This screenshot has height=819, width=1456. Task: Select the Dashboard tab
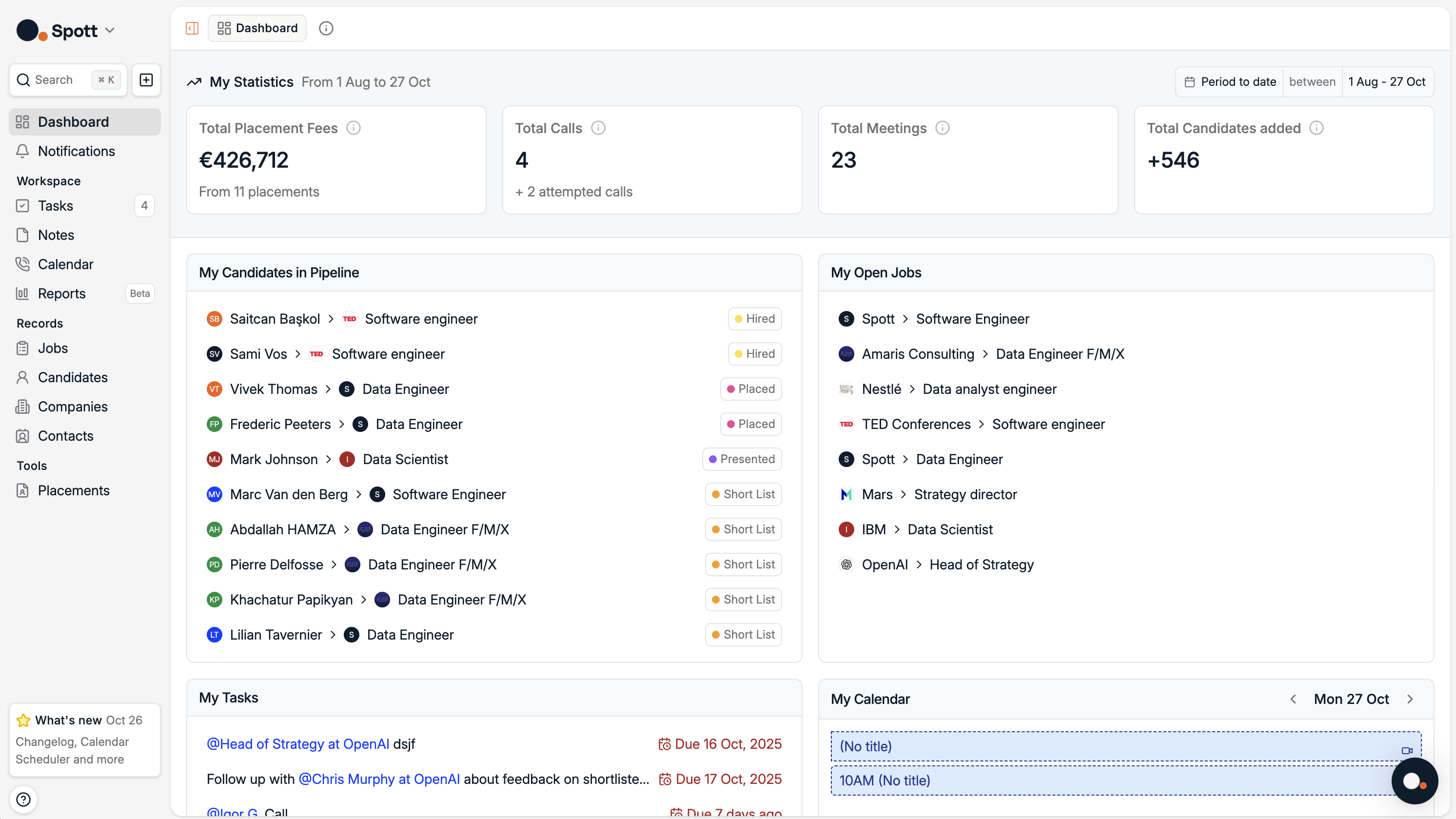coord(257,28)
